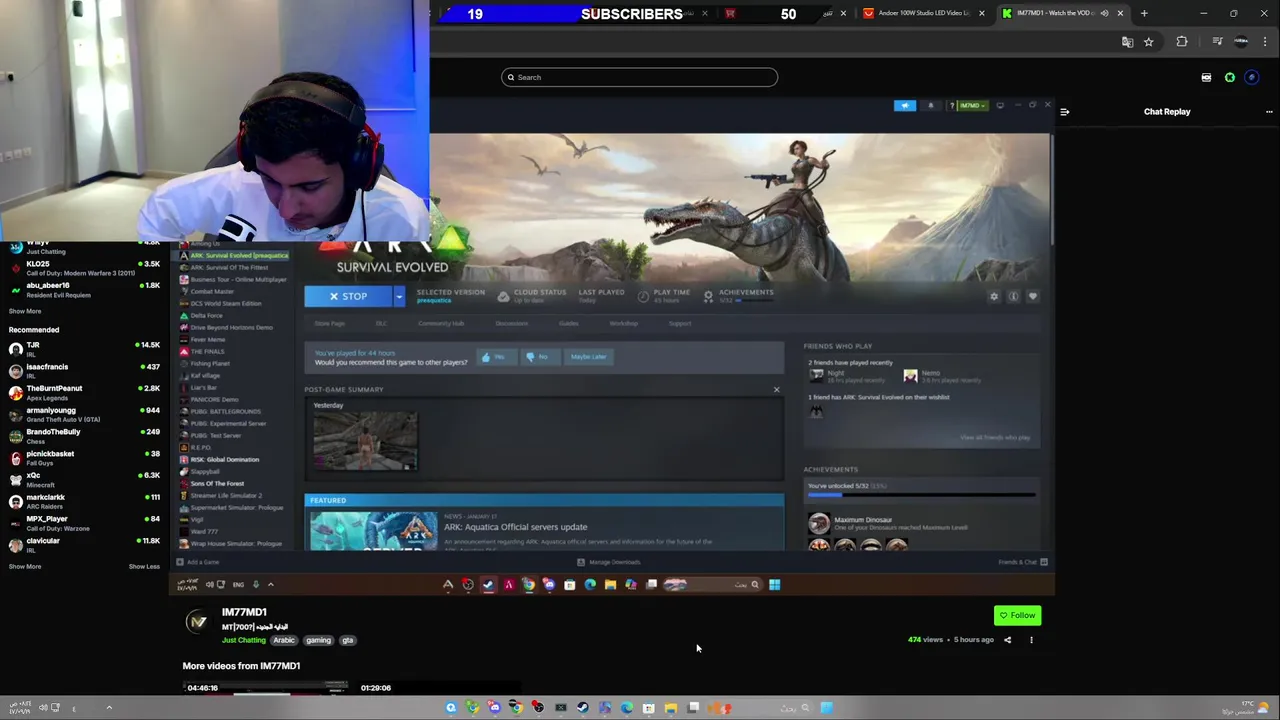Screen dimensions: 1280x720
Task: Select Sons Of The Forest in library
Action: [x=217, y=483]
